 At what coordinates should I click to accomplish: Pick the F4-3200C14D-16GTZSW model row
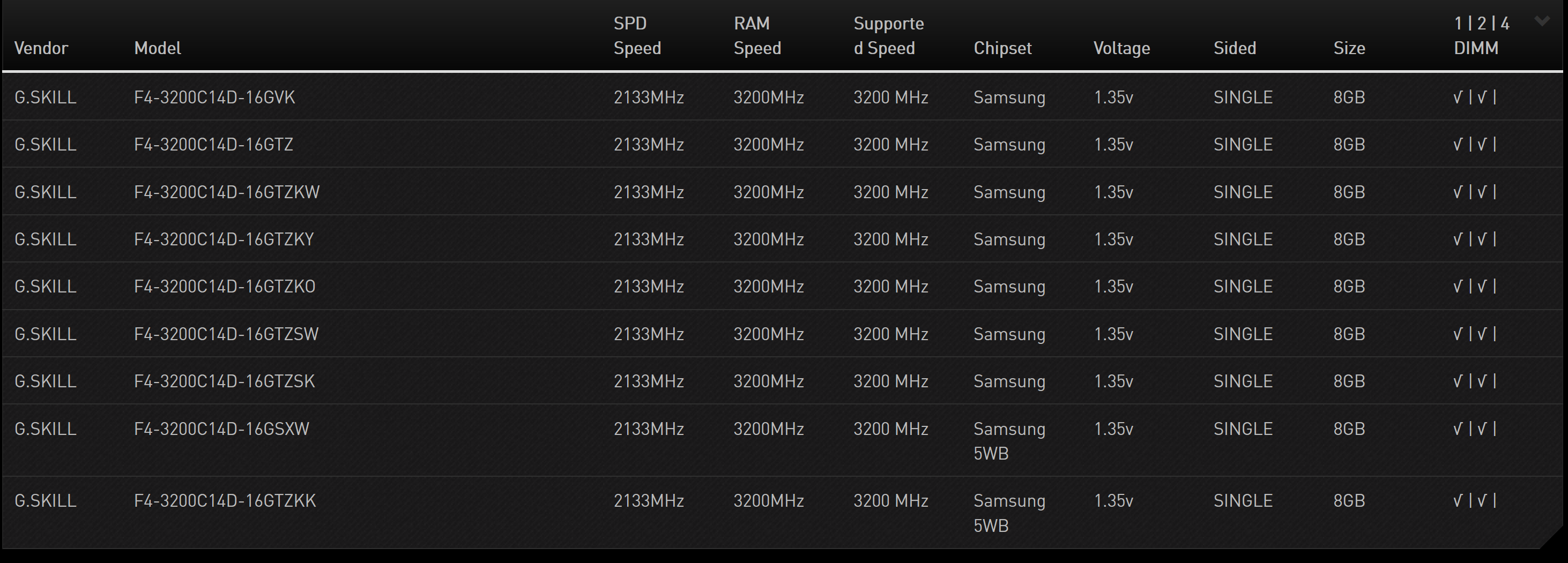point(226,334)
